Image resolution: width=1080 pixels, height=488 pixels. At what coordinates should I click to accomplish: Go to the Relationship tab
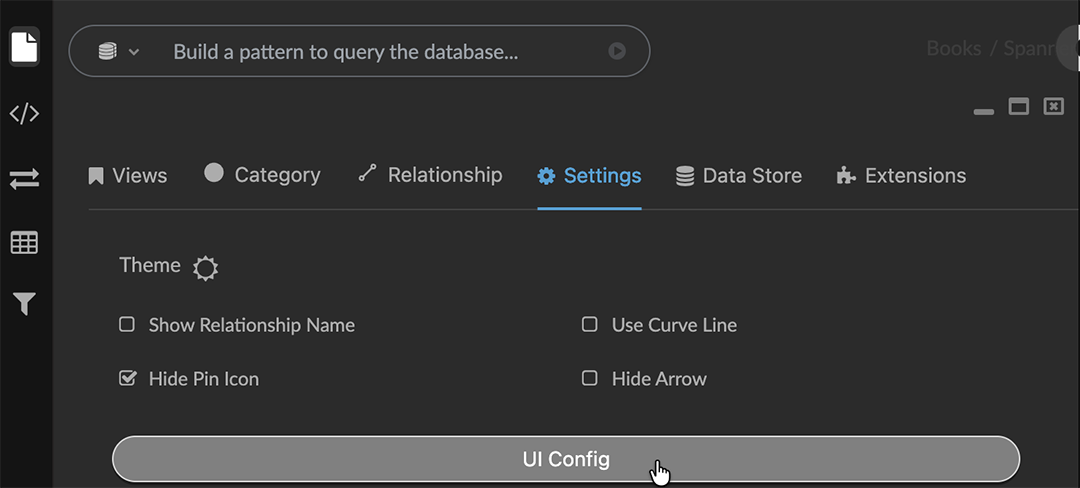(x=431, y=175)
